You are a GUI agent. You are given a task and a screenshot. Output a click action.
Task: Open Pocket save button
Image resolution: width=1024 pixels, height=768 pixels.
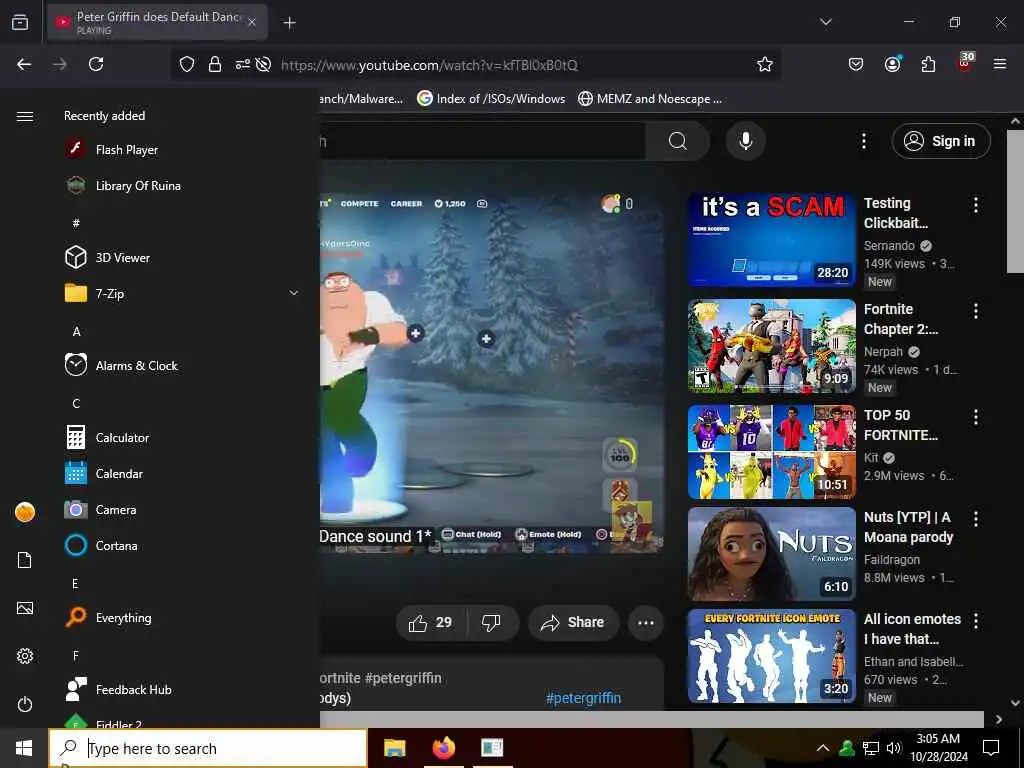tap(856, 64)
